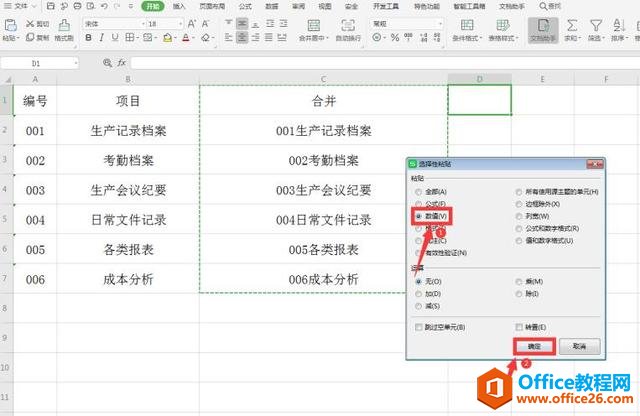This screenshot has width=640, height=416.
Task: Click the Name Box showing D1
Action: (40, 62)
